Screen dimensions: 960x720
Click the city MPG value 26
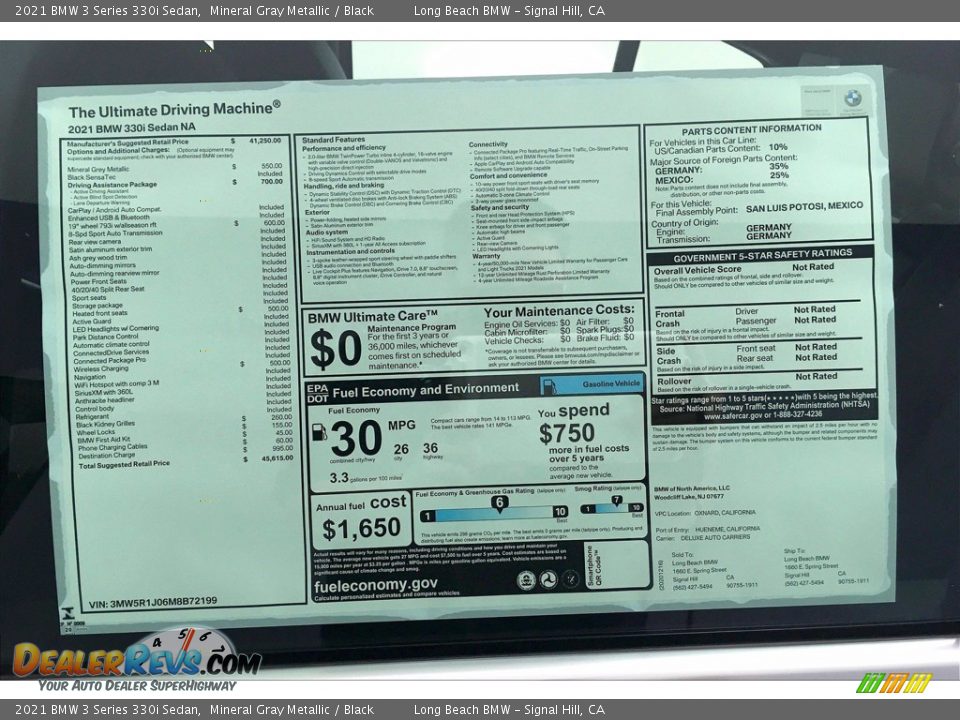pos(401,449)
